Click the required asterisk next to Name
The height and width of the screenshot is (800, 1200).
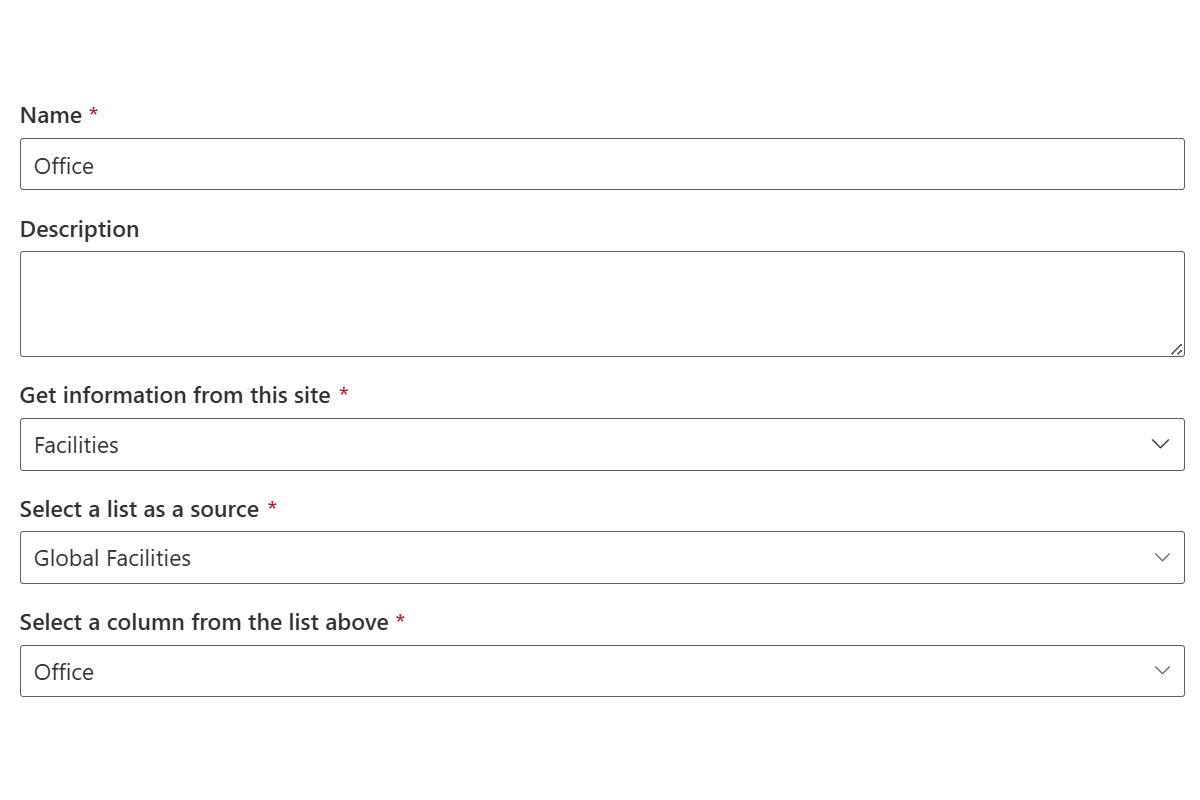coord(93,113)
